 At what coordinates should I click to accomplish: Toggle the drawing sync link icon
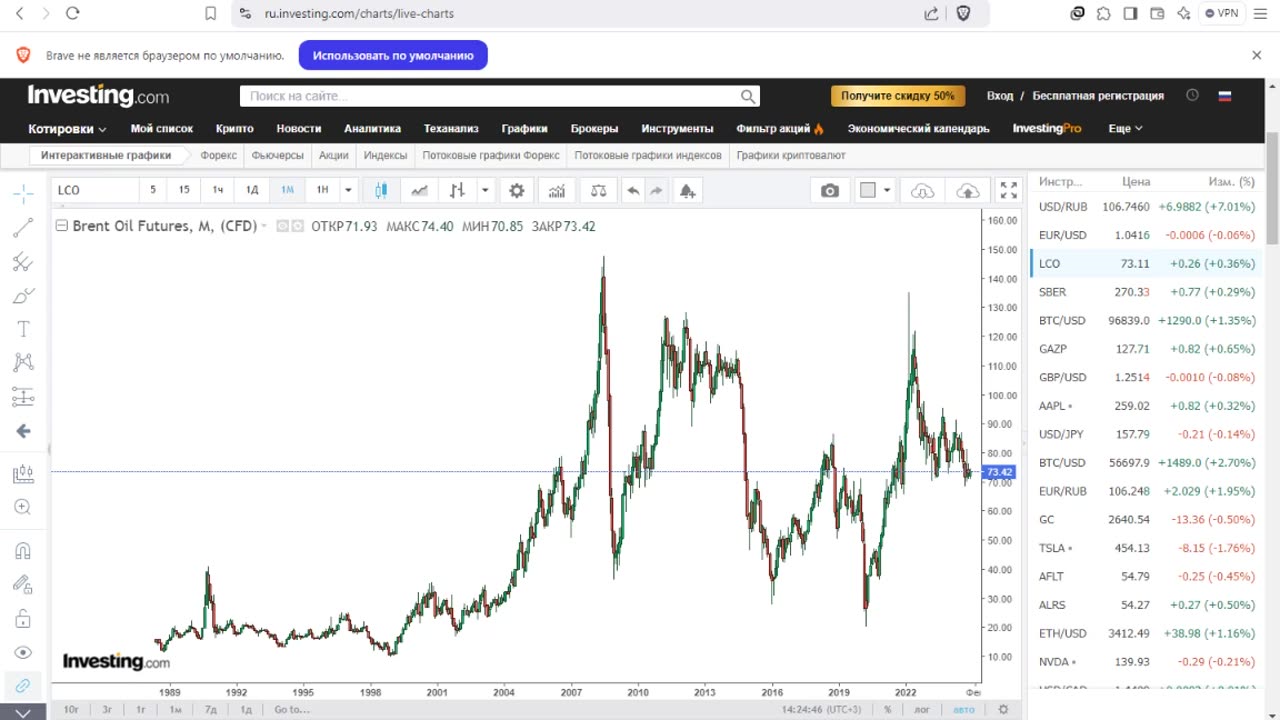tap(23, 686)
